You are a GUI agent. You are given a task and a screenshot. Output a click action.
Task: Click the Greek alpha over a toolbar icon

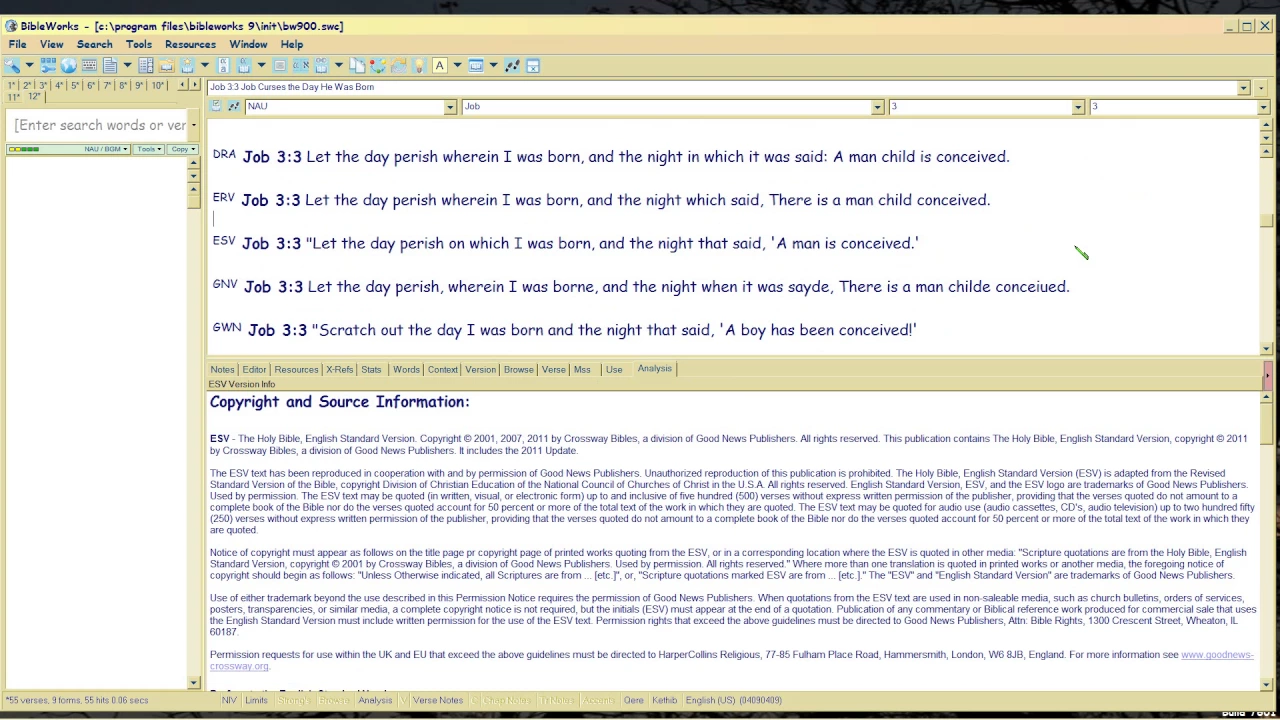223,65
